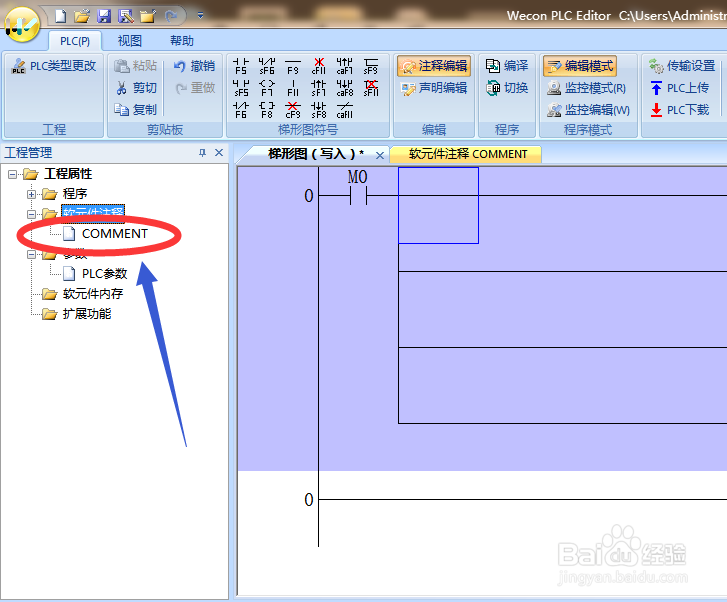
Task: Select the sF11 delete line symbol
Action: [x=370, y=88]
